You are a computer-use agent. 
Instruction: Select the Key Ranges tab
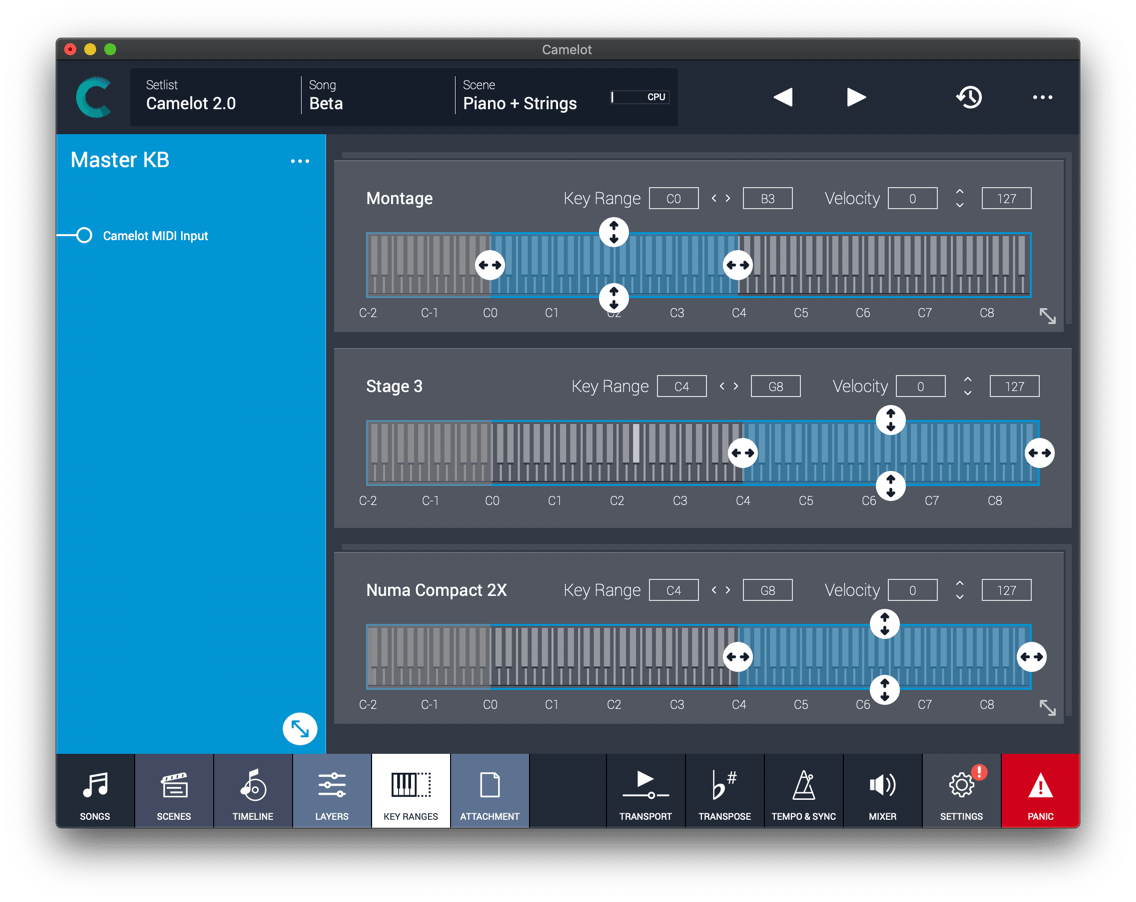(x=411, y=790)
